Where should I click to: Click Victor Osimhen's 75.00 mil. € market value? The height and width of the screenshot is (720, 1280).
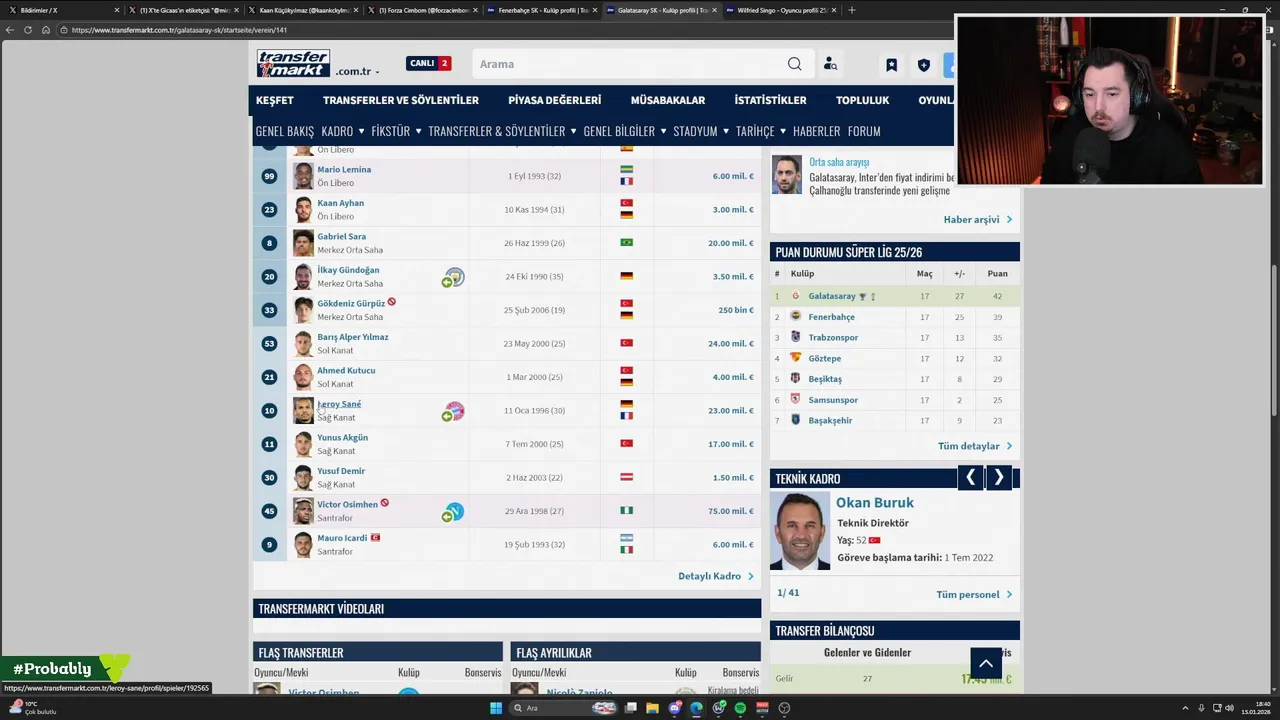pos(731,511)
